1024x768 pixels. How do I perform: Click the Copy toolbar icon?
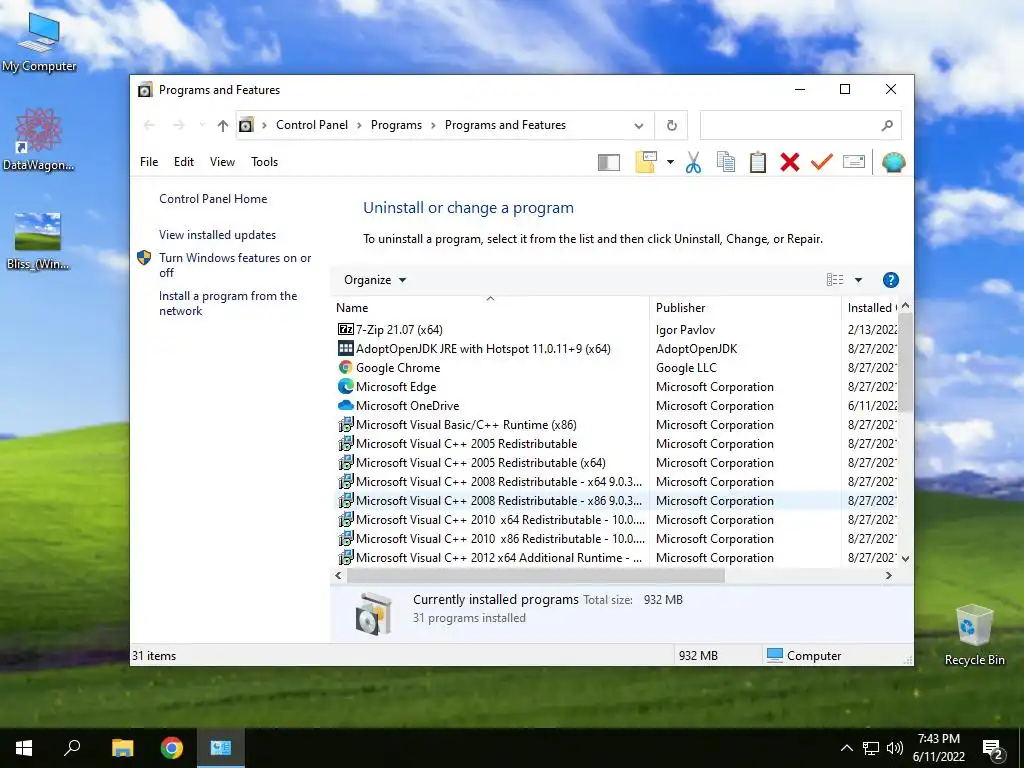pos(726,162)
